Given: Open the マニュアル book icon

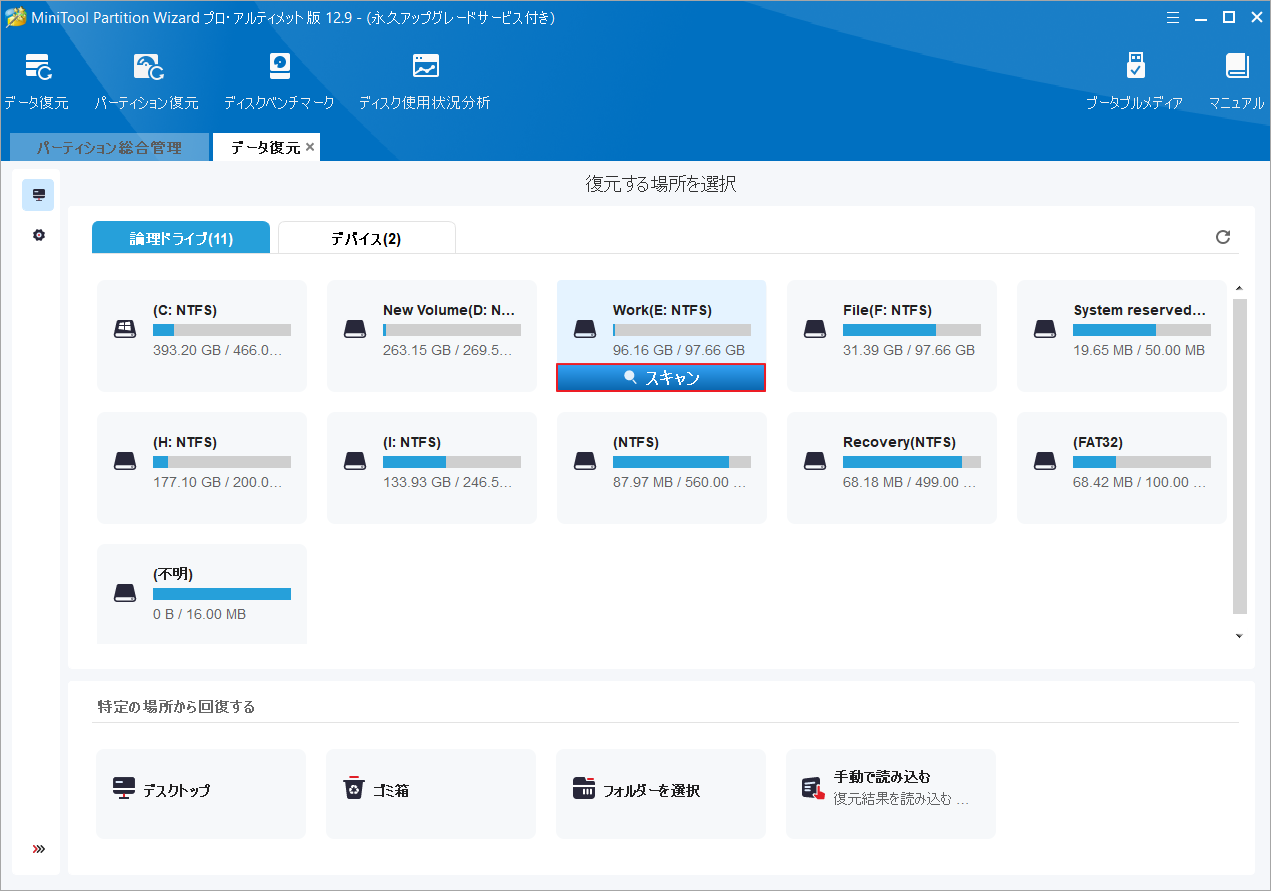Looking at the screenshot, I should (1237, 68).
